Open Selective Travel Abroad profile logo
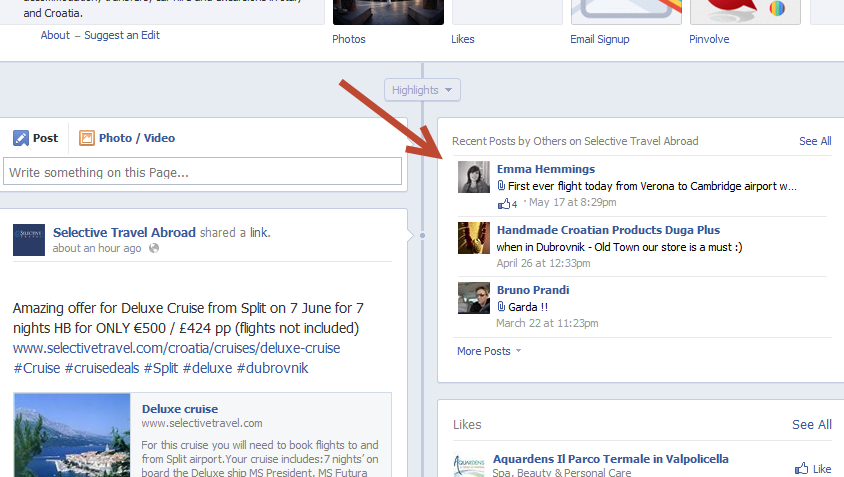Image resolution: width=844 pixels, height=477 pixels. point(29,240)
